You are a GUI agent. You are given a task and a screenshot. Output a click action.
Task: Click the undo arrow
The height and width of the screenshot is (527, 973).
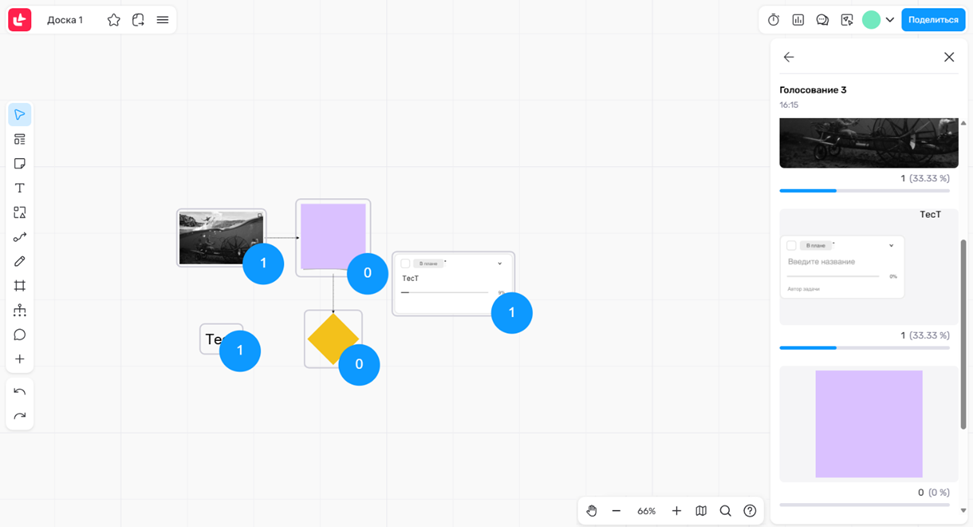click(x=19, y=392)
